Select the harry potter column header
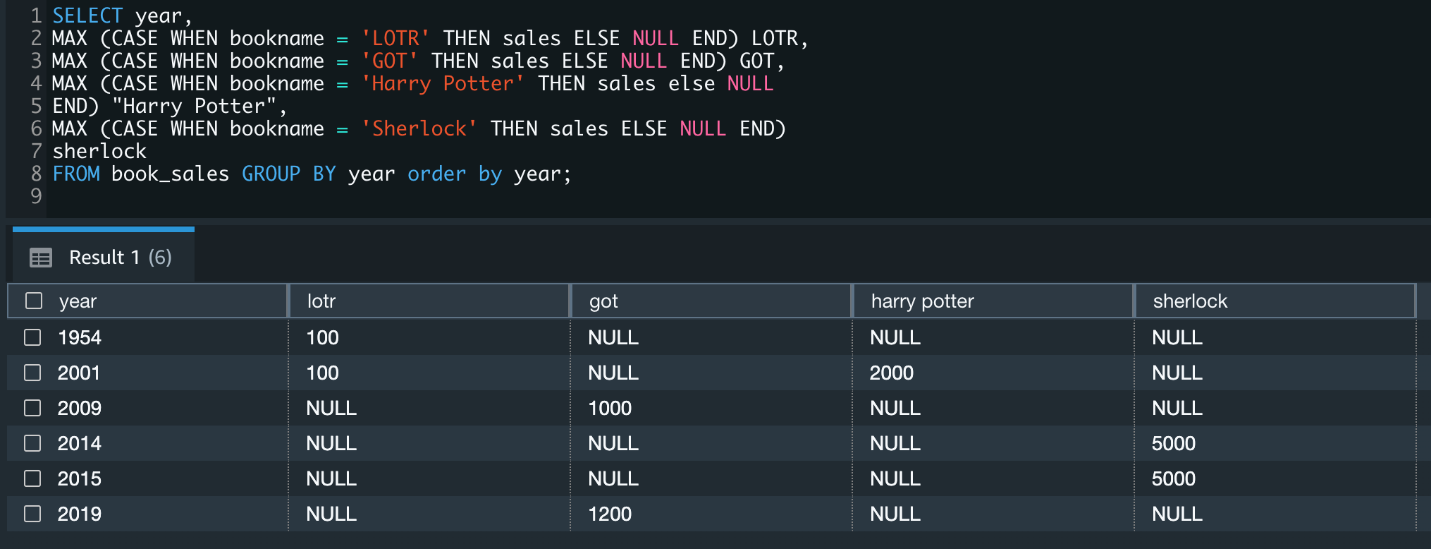This screenshot has height=549, width=1431. click(x=922, y=301)
